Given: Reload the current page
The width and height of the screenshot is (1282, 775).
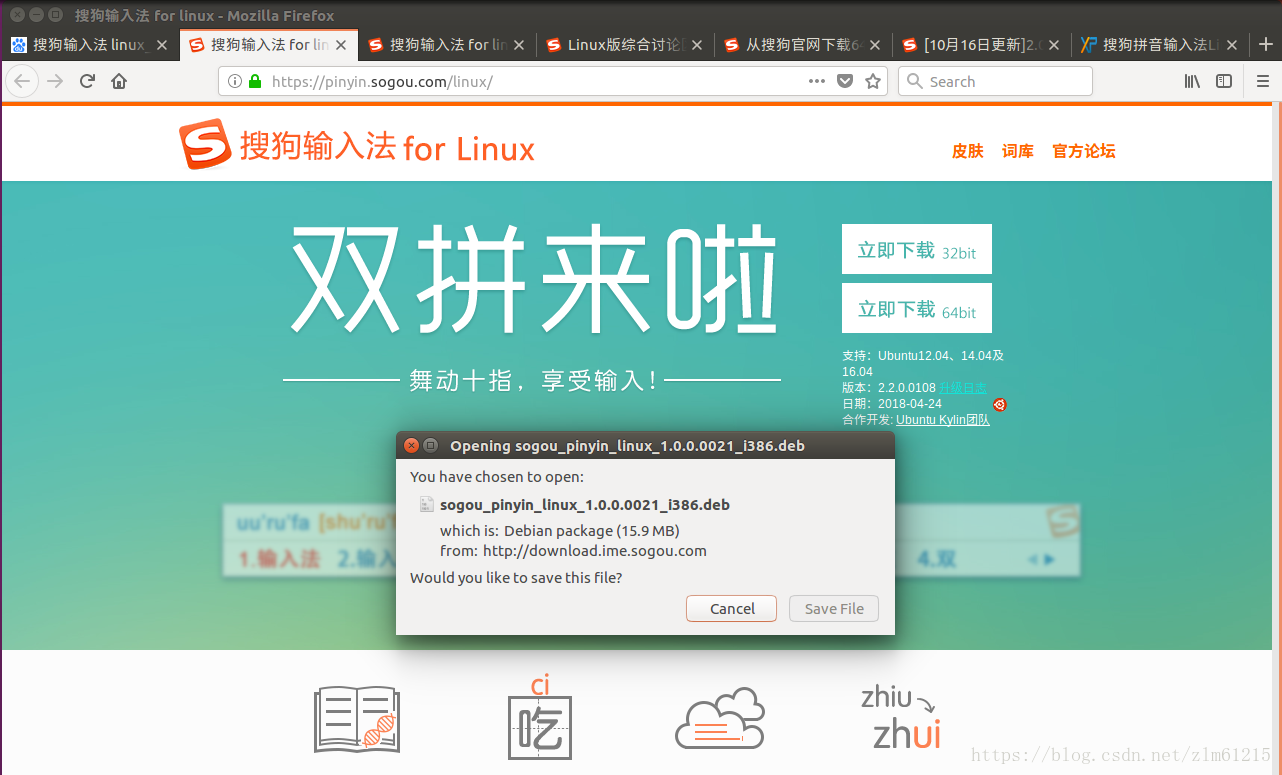Looking at the screenshot, I should pos(87,81).
